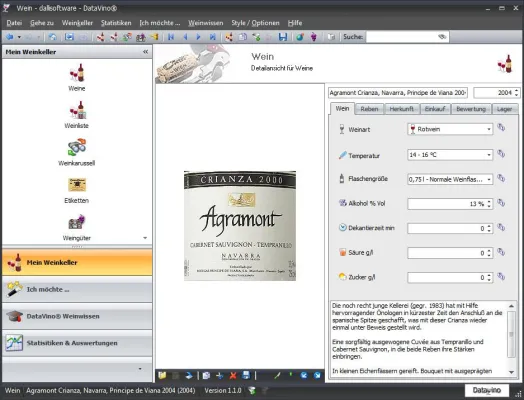Image resolution: width=524 pixels, height=400 pixels.
Task: Click the home icon in the toolbar
Action: (x=52, y=37)
